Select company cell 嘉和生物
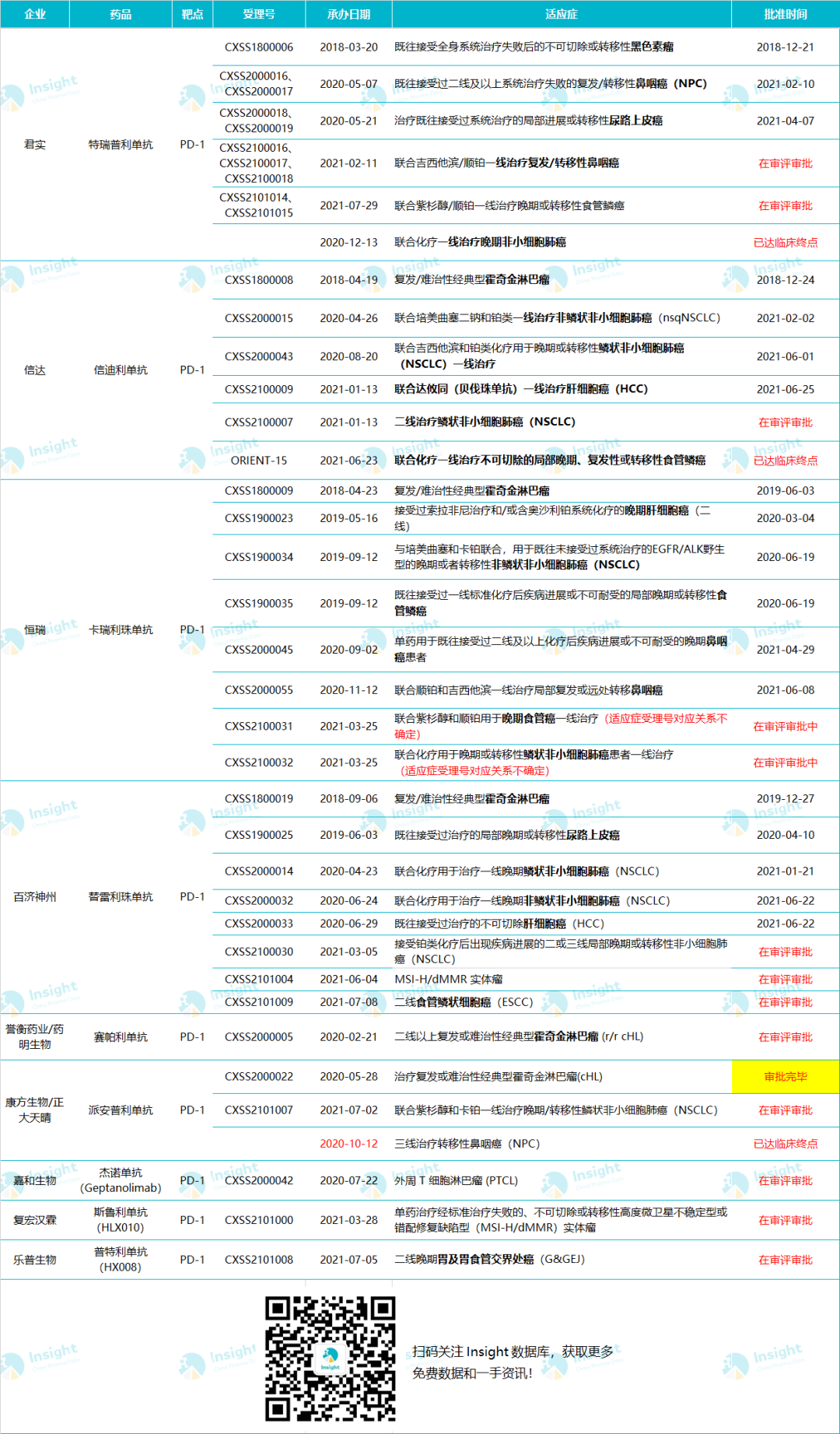This screenshot has height=1434, width=840. [x=35, y=1180]
